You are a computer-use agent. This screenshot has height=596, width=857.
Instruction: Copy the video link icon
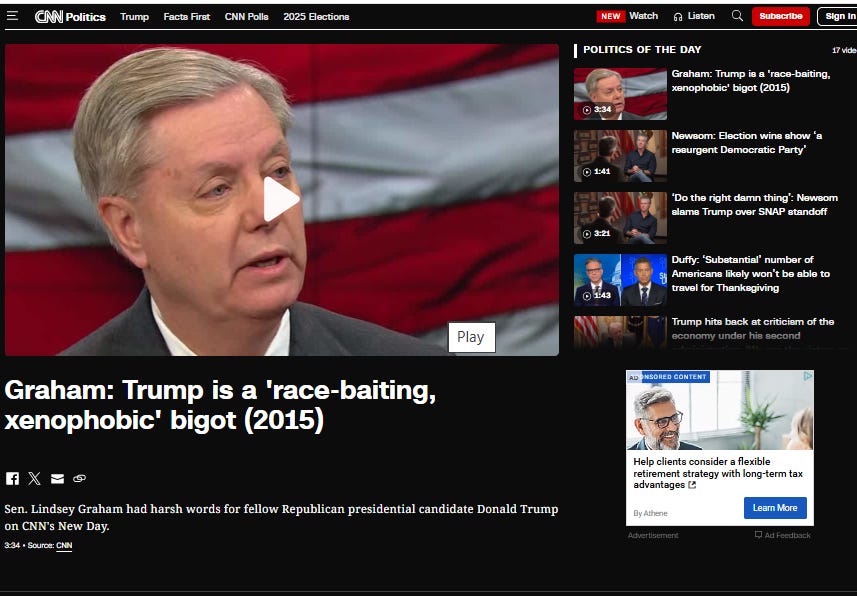pos(79,478)
